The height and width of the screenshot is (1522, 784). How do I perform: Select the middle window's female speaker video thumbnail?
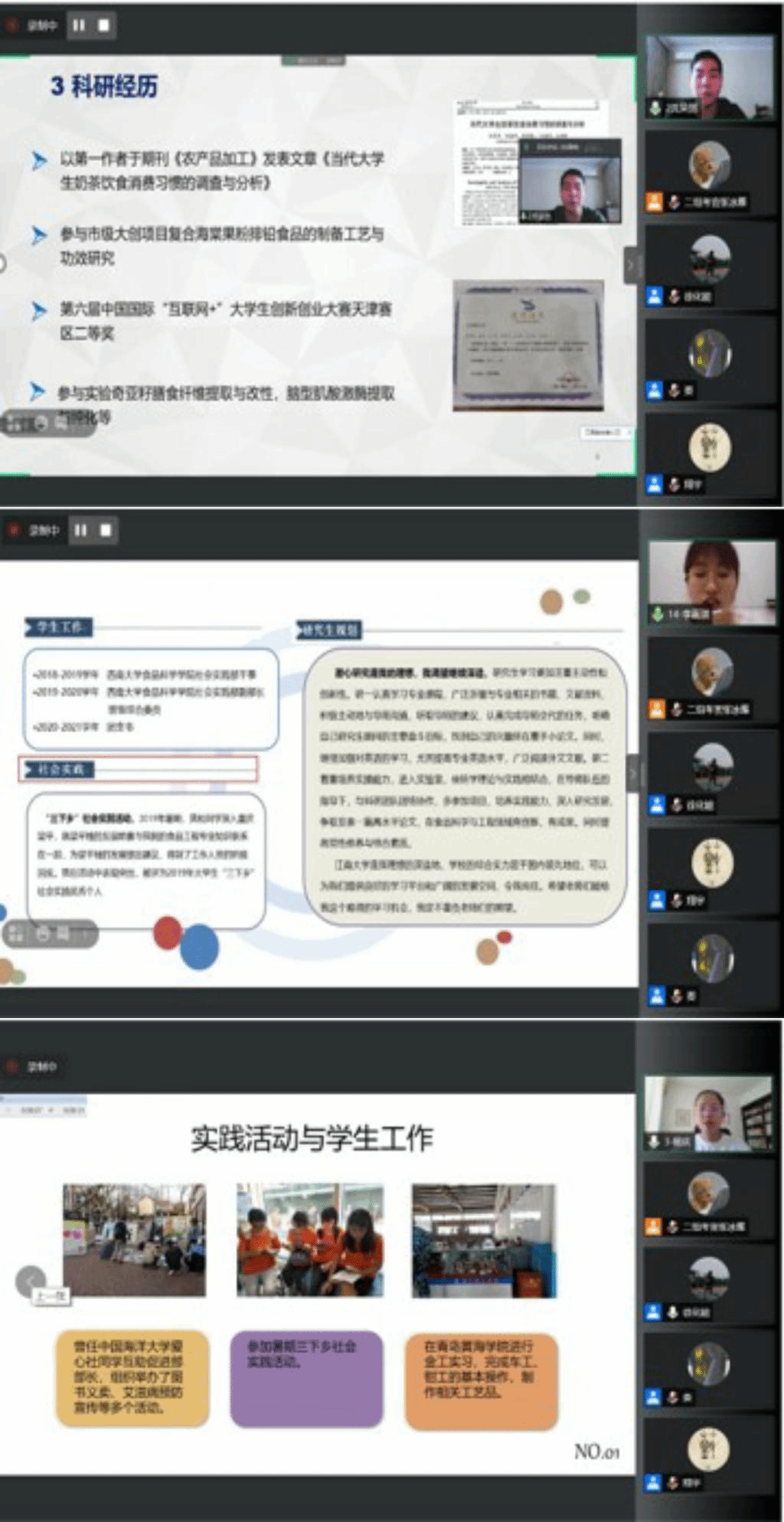(x=711, y=582)
